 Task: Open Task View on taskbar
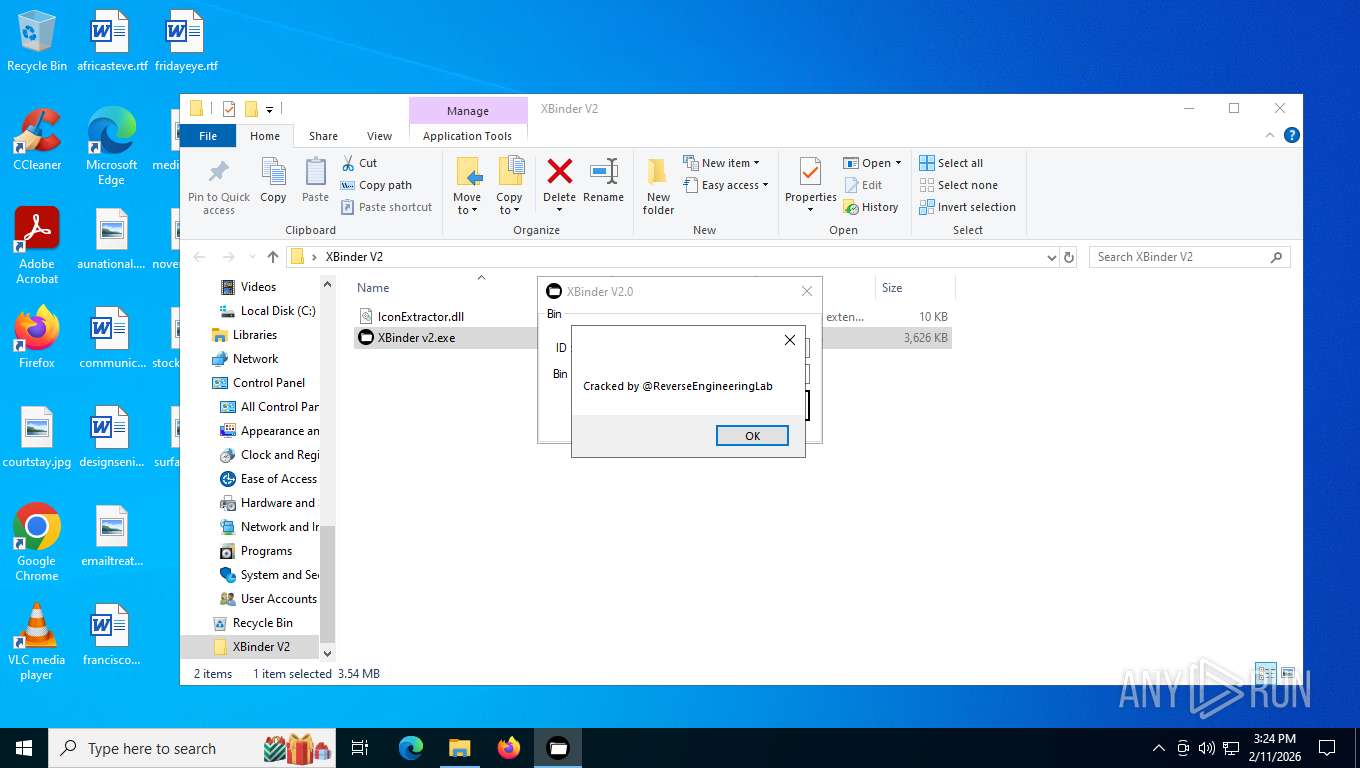tap(360, 748)
